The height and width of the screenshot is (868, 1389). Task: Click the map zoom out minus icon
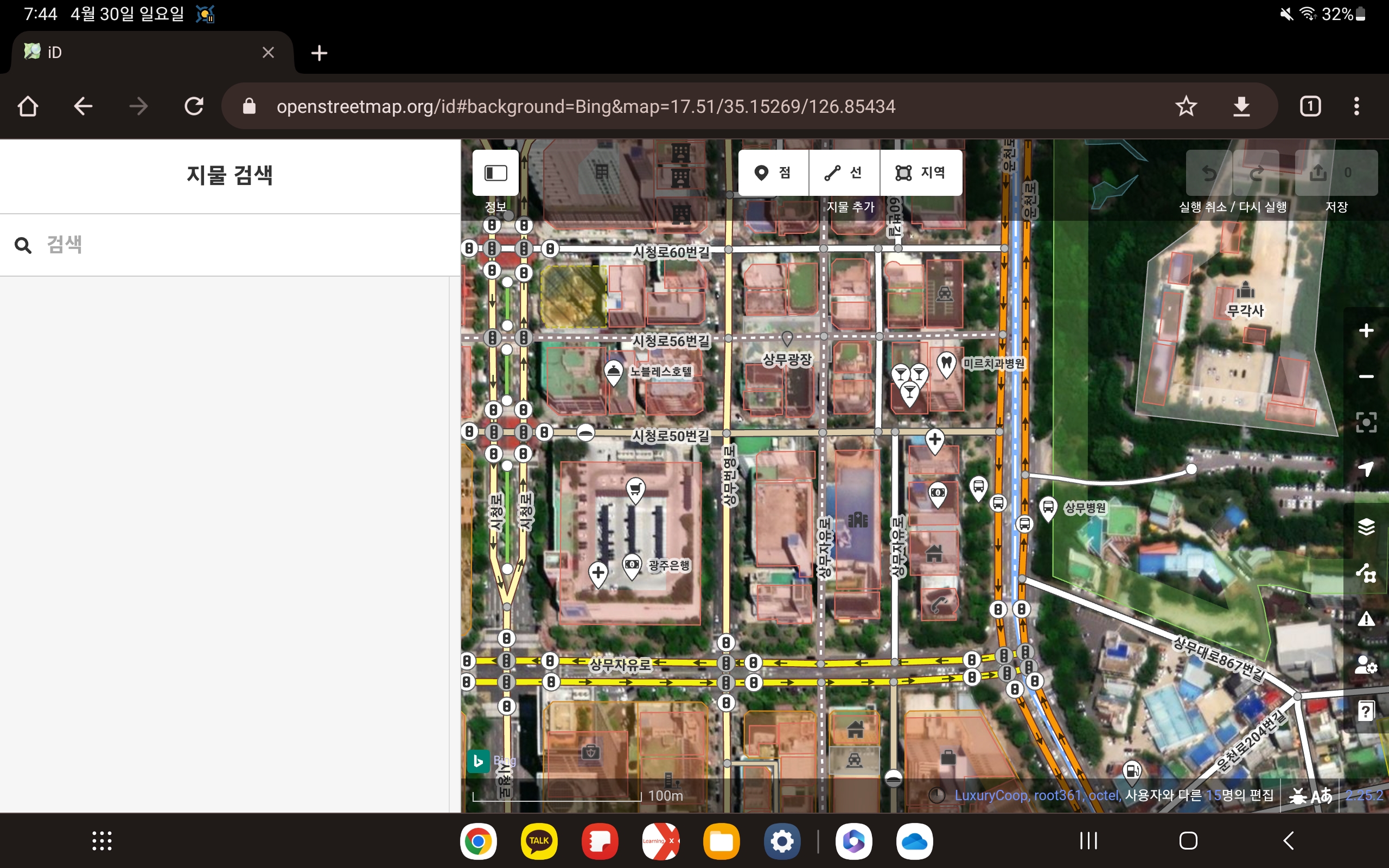(x=1366, y=376)
